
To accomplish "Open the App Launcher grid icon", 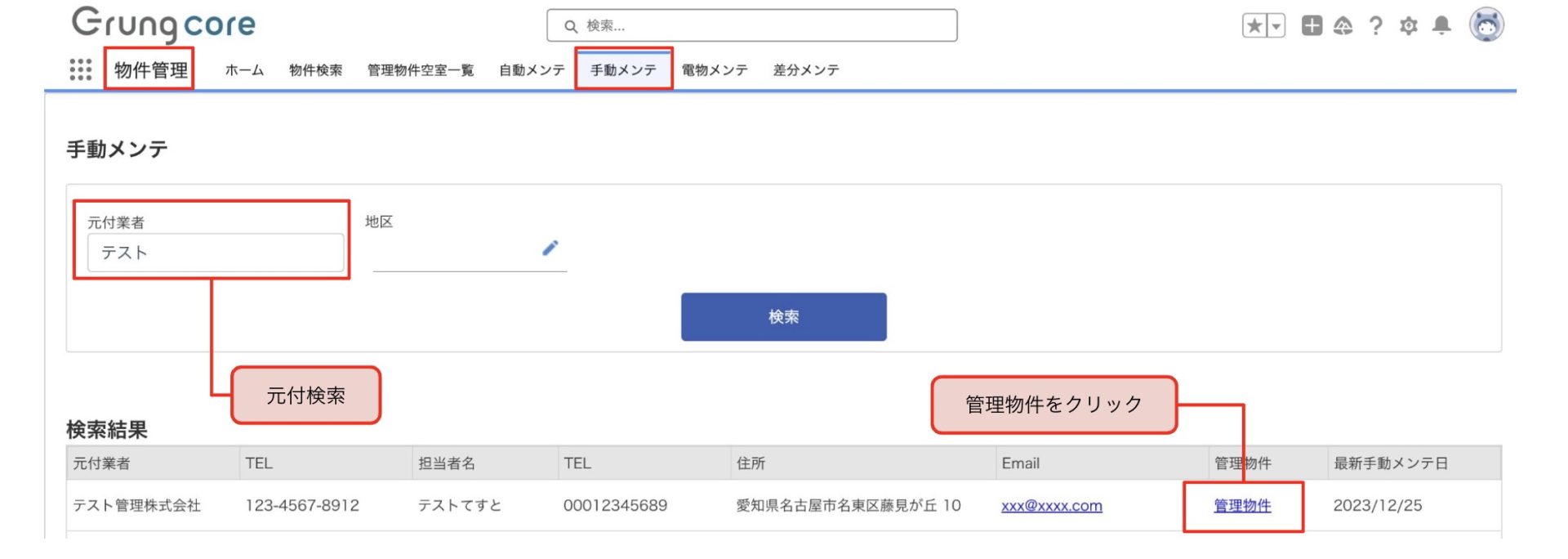I will [80, 69].
